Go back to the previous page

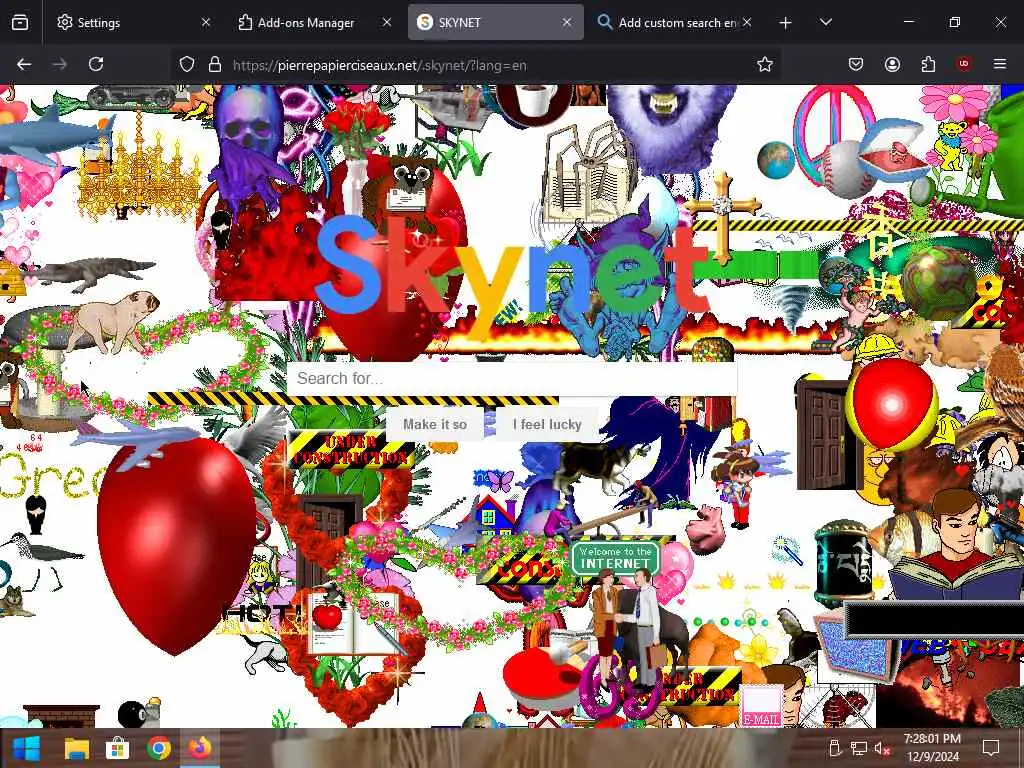click(x=24, y=64)
